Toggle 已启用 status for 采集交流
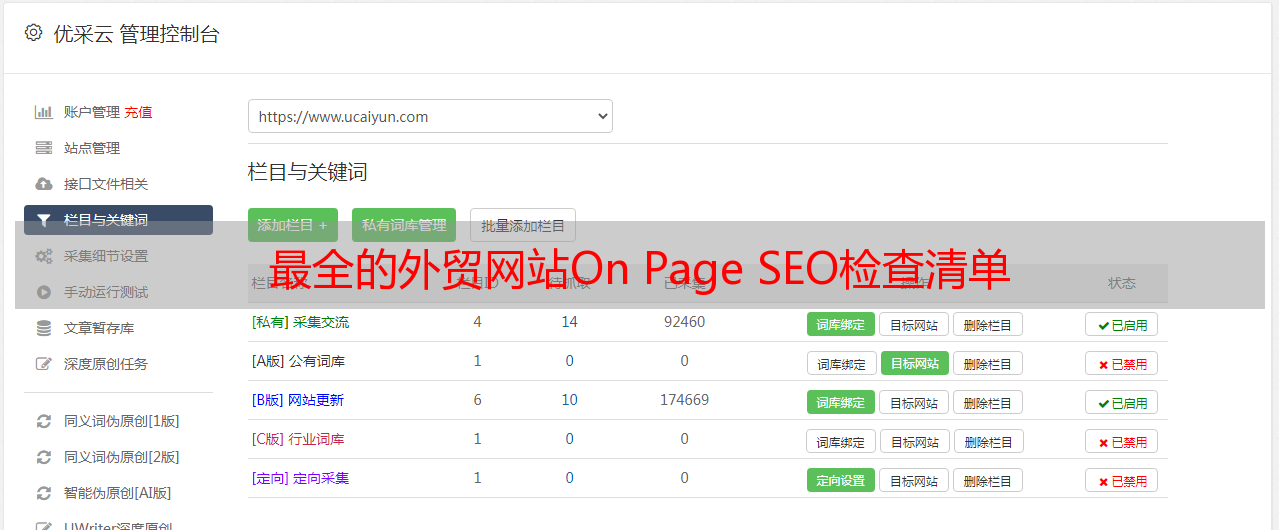1279x530 pixels. tap(1122, 324)
